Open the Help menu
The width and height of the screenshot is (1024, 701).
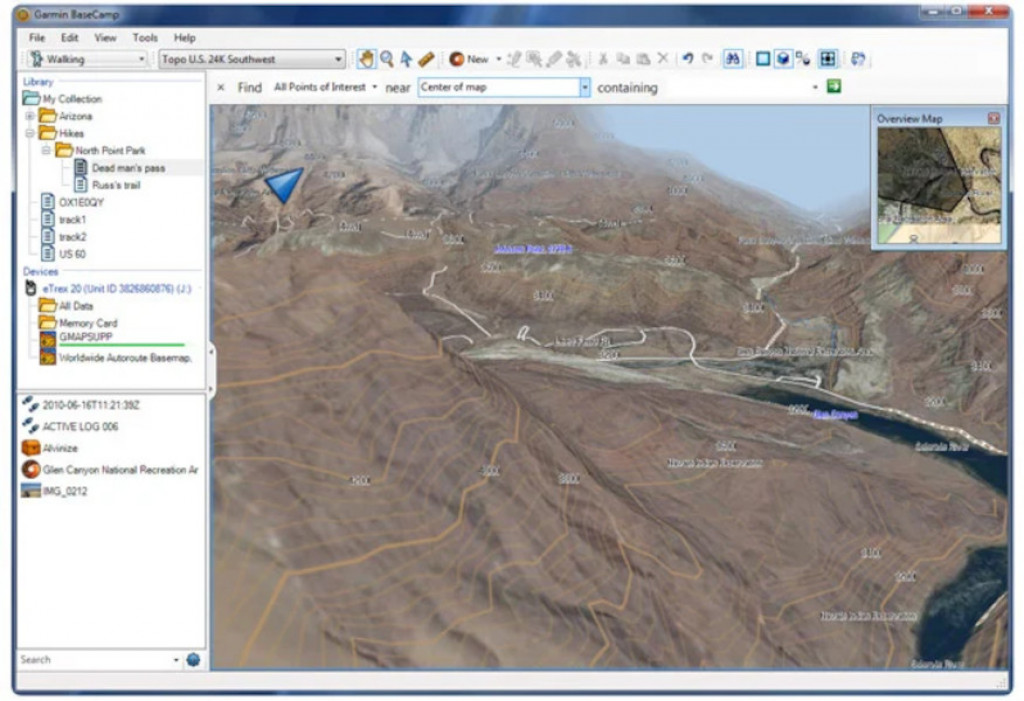(185, 38)
